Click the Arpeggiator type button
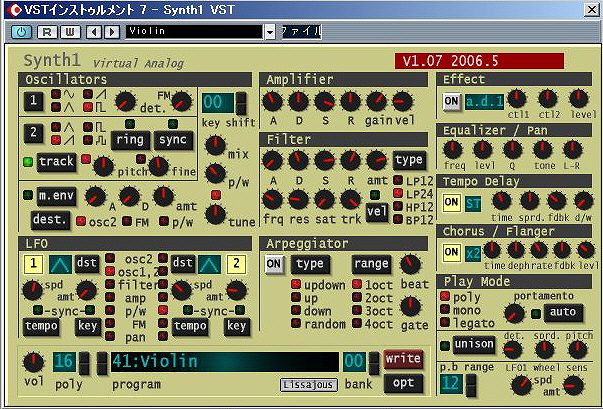 click(310, 264)
